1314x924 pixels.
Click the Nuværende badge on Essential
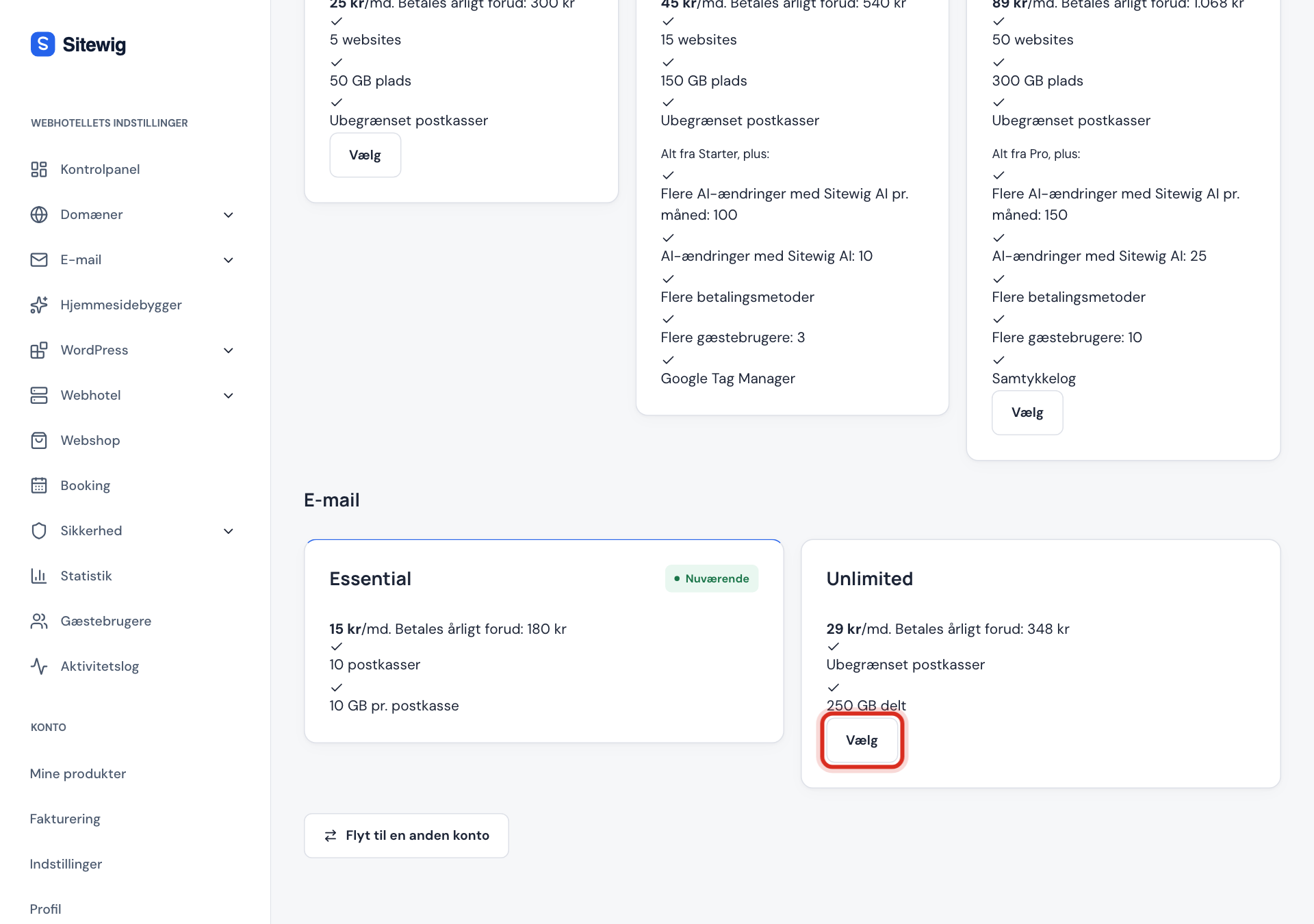(x=712, y=578)
